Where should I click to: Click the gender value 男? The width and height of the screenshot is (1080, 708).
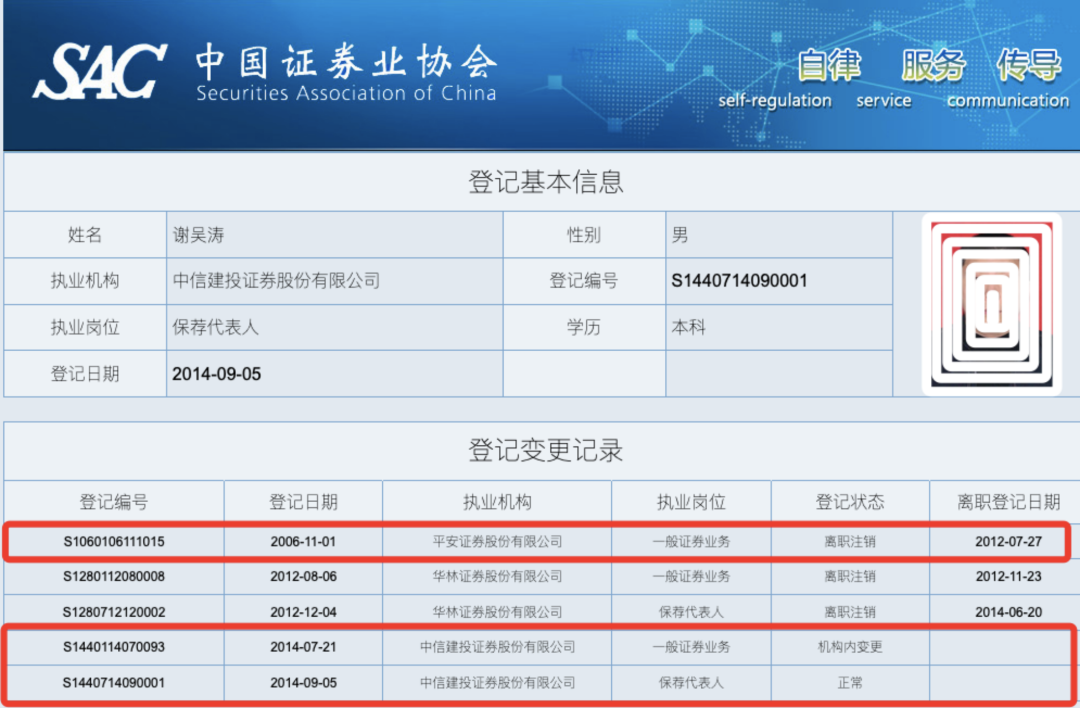pos(680,235)
